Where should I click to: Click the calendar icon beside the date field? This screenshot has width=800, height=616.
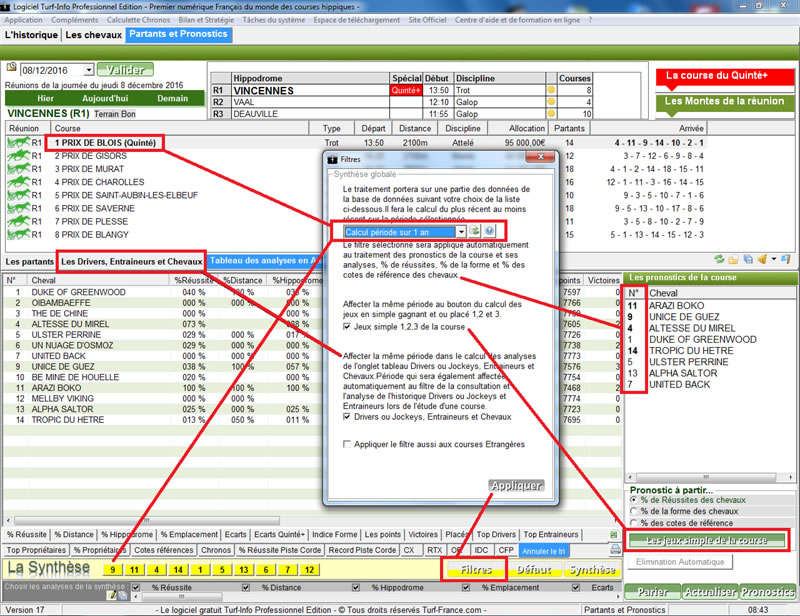click(11, 69)
